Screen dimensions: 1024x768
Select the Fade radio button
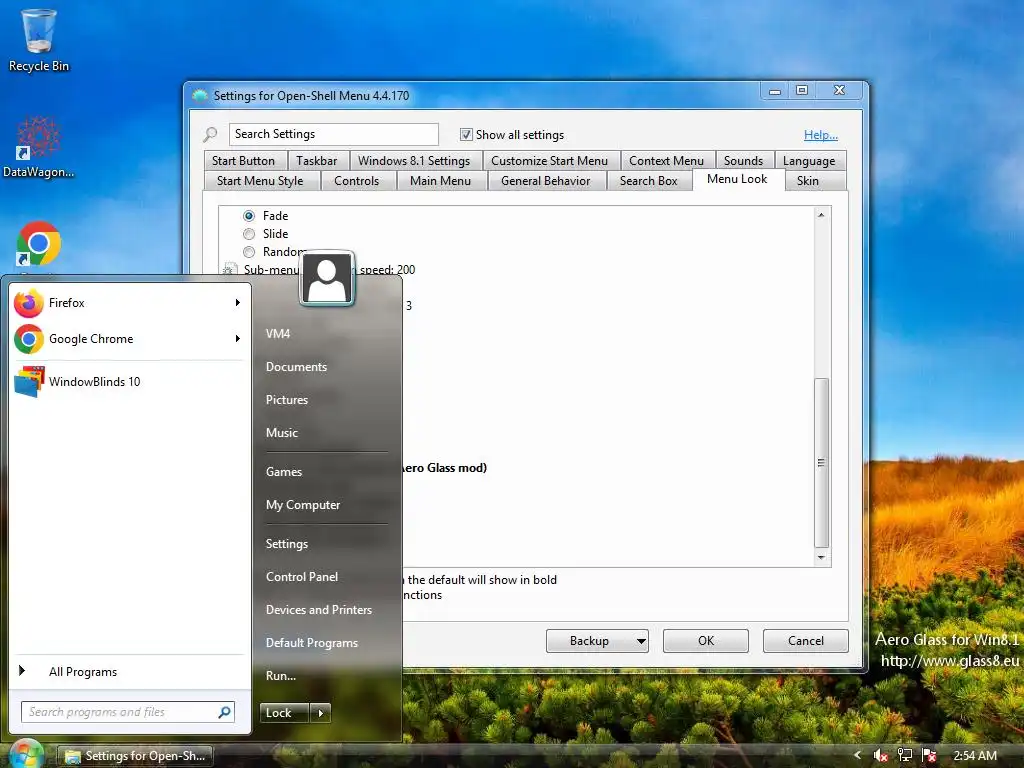[249, 216]
